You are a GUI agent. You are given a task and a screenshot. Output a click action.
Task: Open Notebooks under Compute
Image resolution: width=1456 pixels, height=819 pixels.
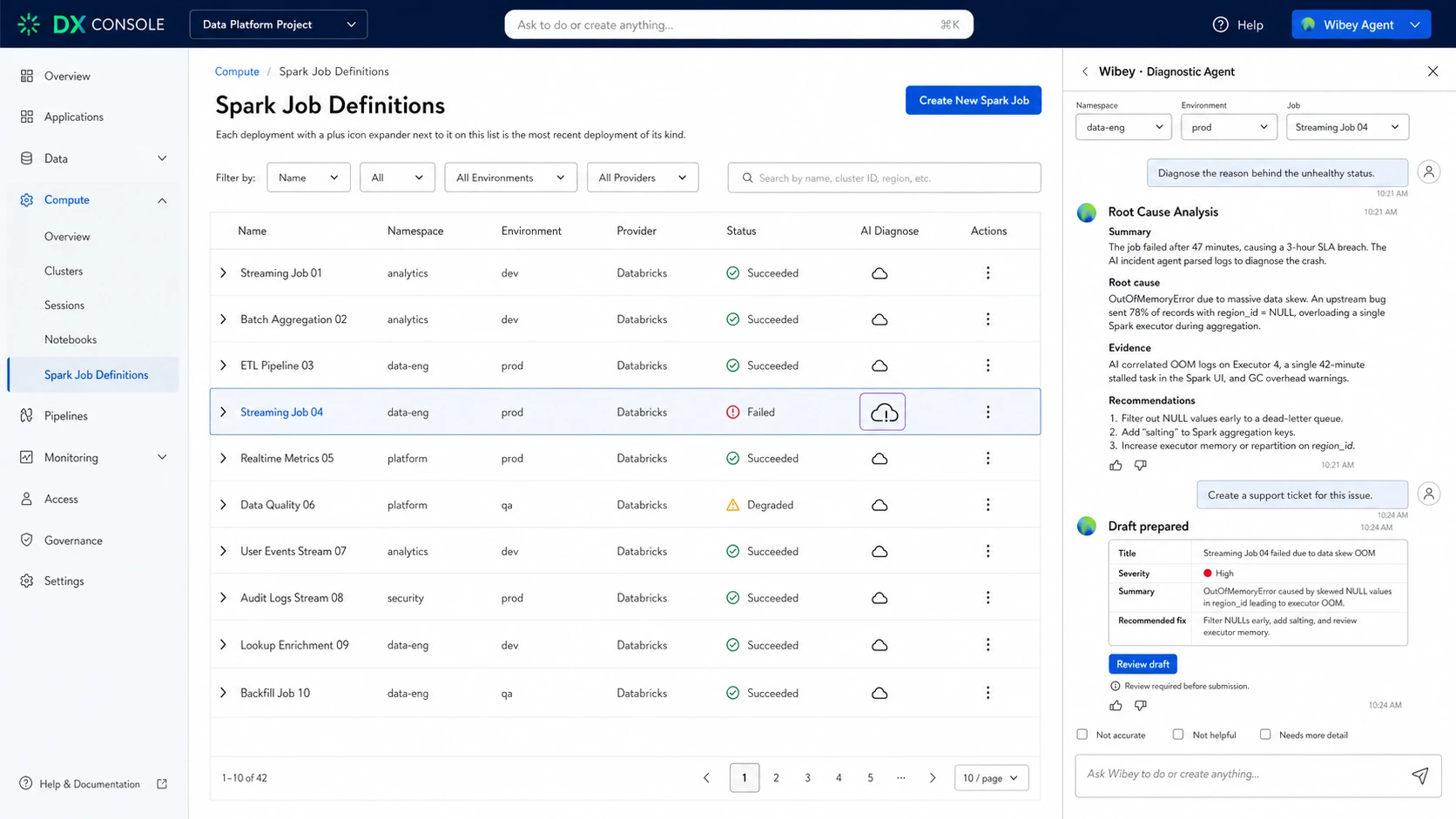[71, 339]
